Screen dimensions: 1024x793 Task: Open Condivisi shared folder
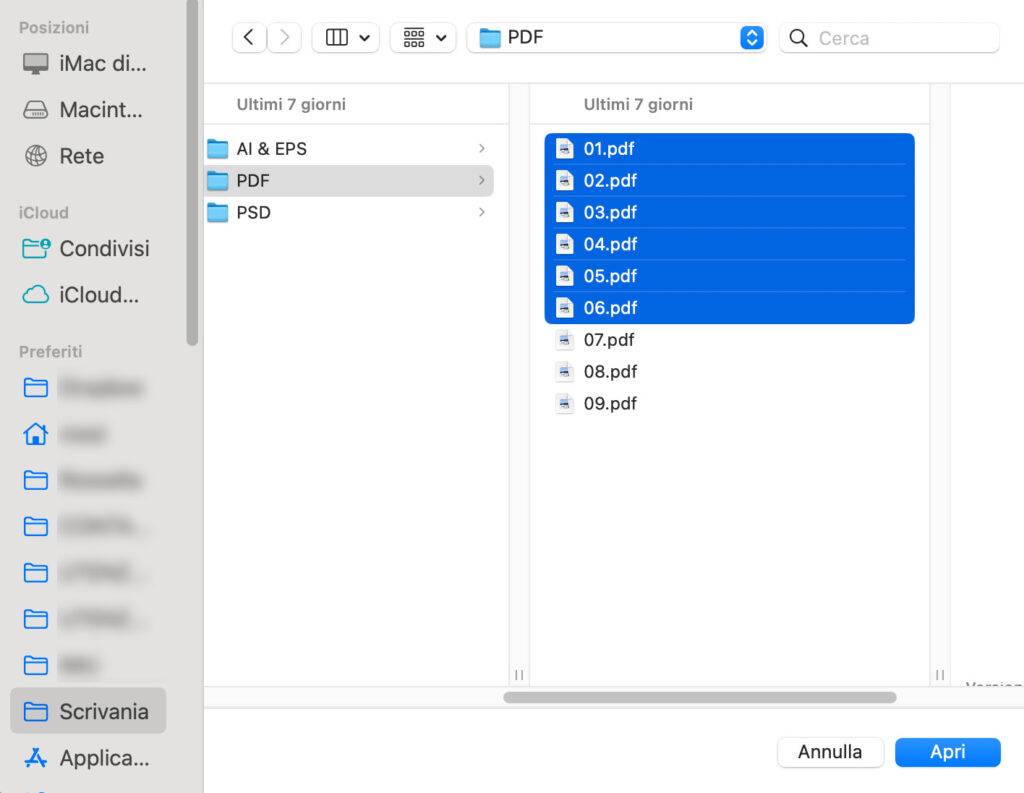86,249
